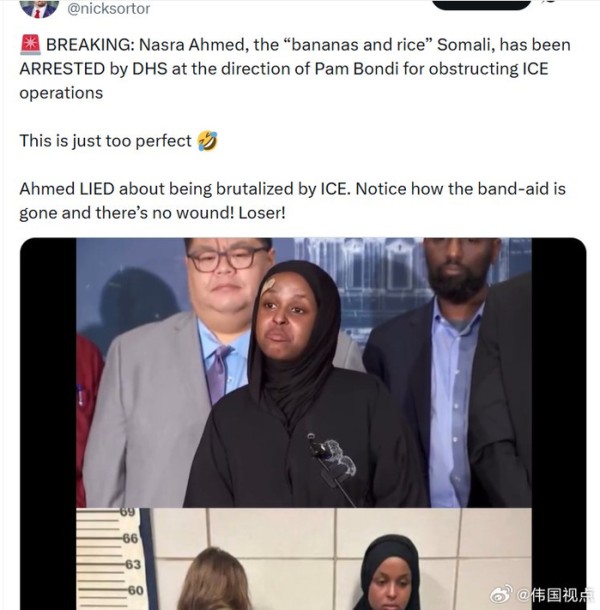Click the 'This is just too perfect' line
Image resolution: width=600 pixels, height=610 pixels.
105,141
